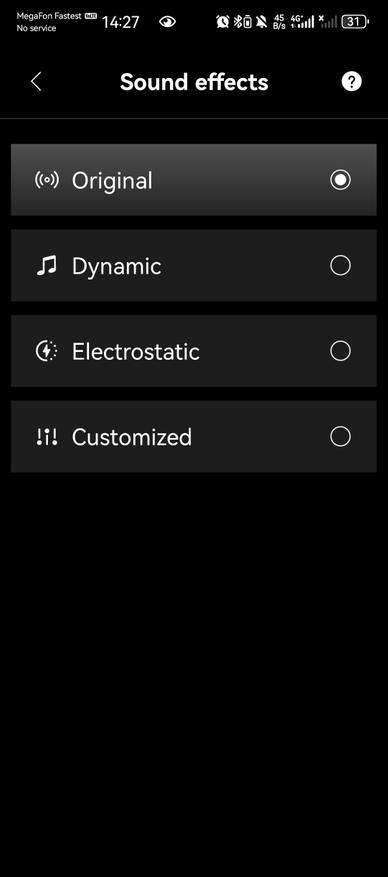Viewport: 388px width, 877px height.
Task: Tap the Electrostatic lightning icon
Action: coord(46,351)
